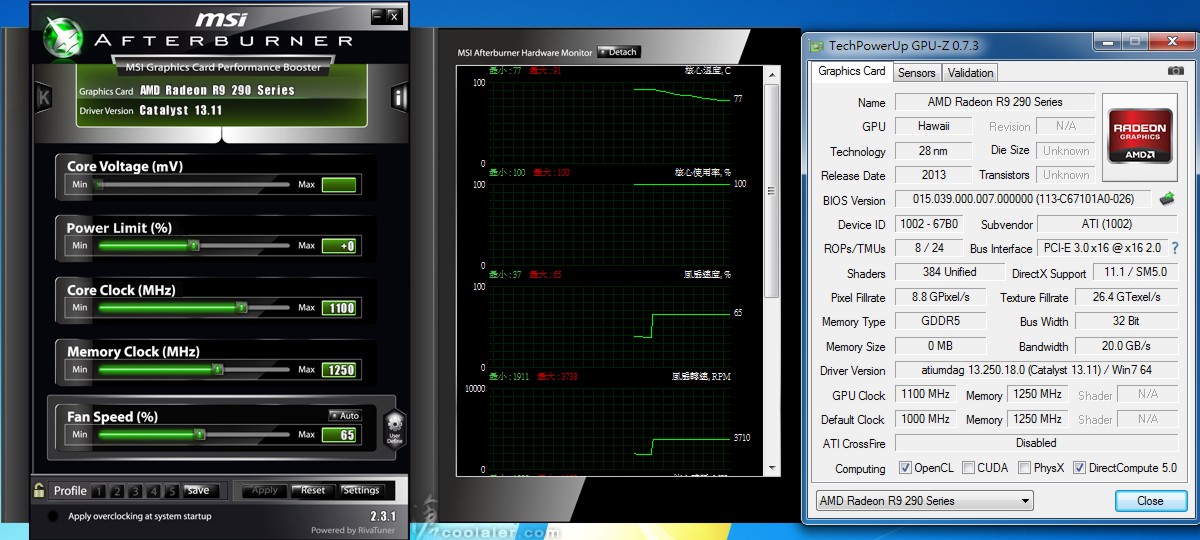The height and width of the screenshot is (540, 1200).
Task: Select profile slot 5
Action: click(x=172, y=491)
